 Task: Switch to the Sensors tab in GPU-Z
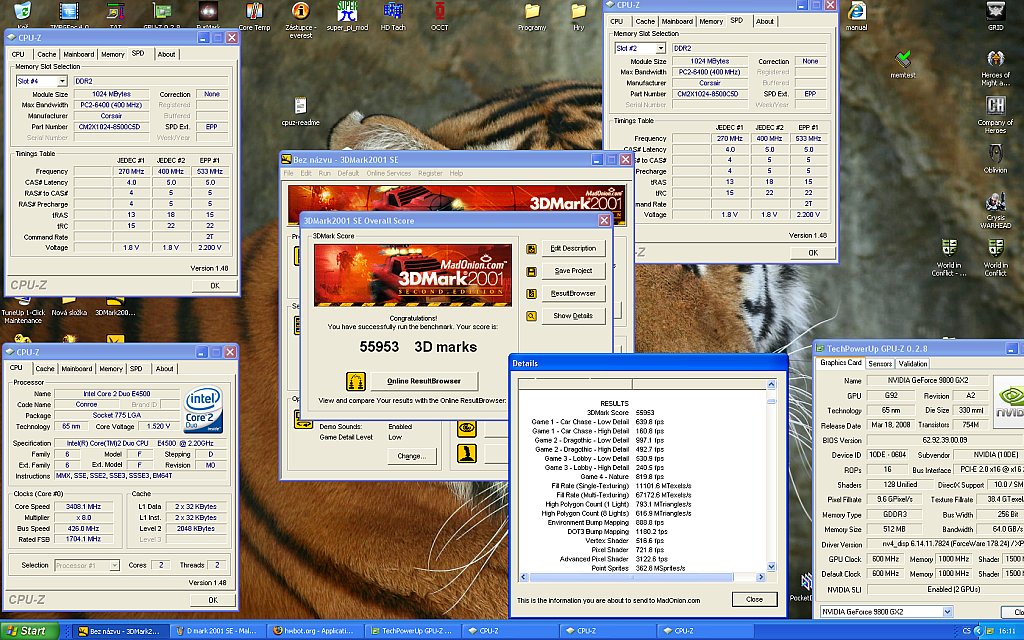pos(880,364)
